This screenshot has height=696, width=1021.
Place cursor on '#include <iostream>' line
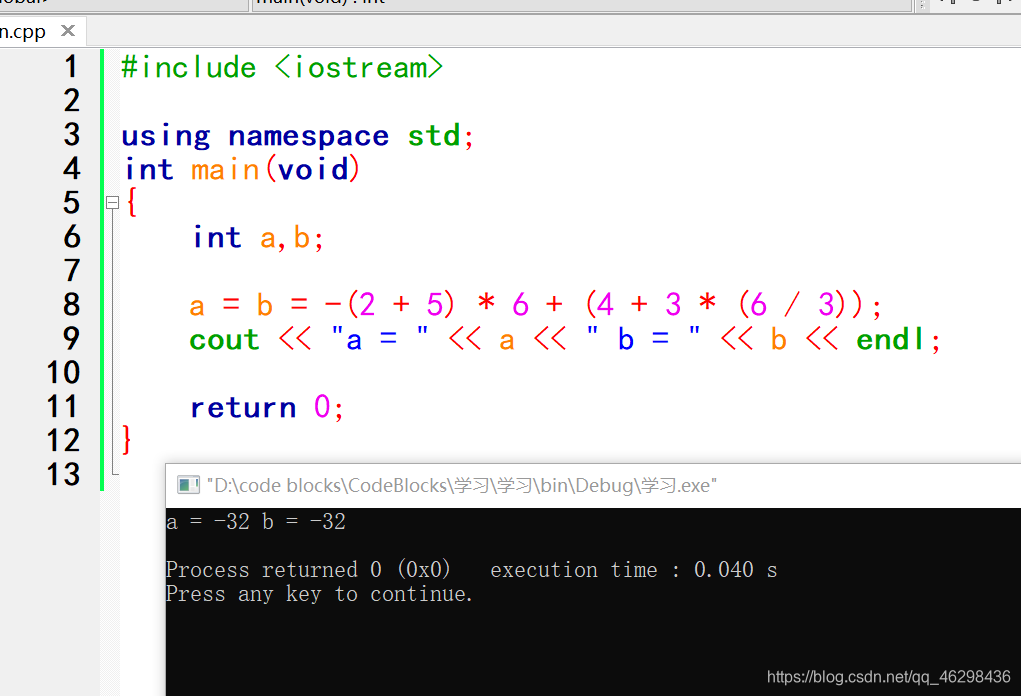coord(282,67)
